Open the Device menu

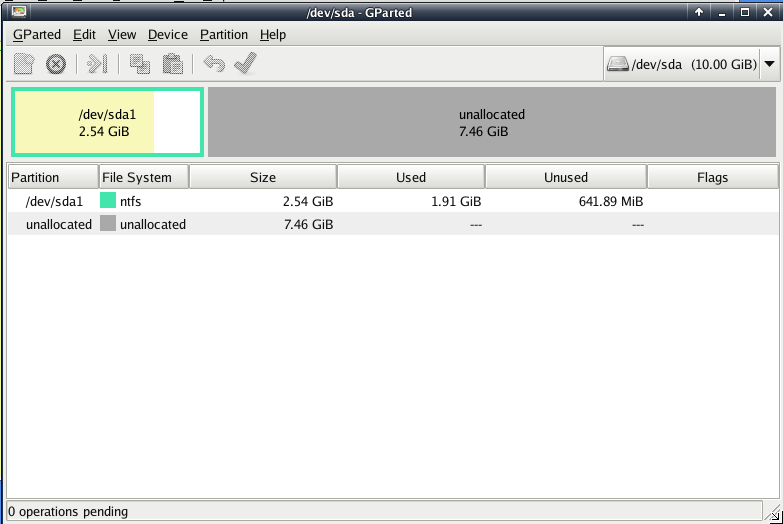(167, 34)
